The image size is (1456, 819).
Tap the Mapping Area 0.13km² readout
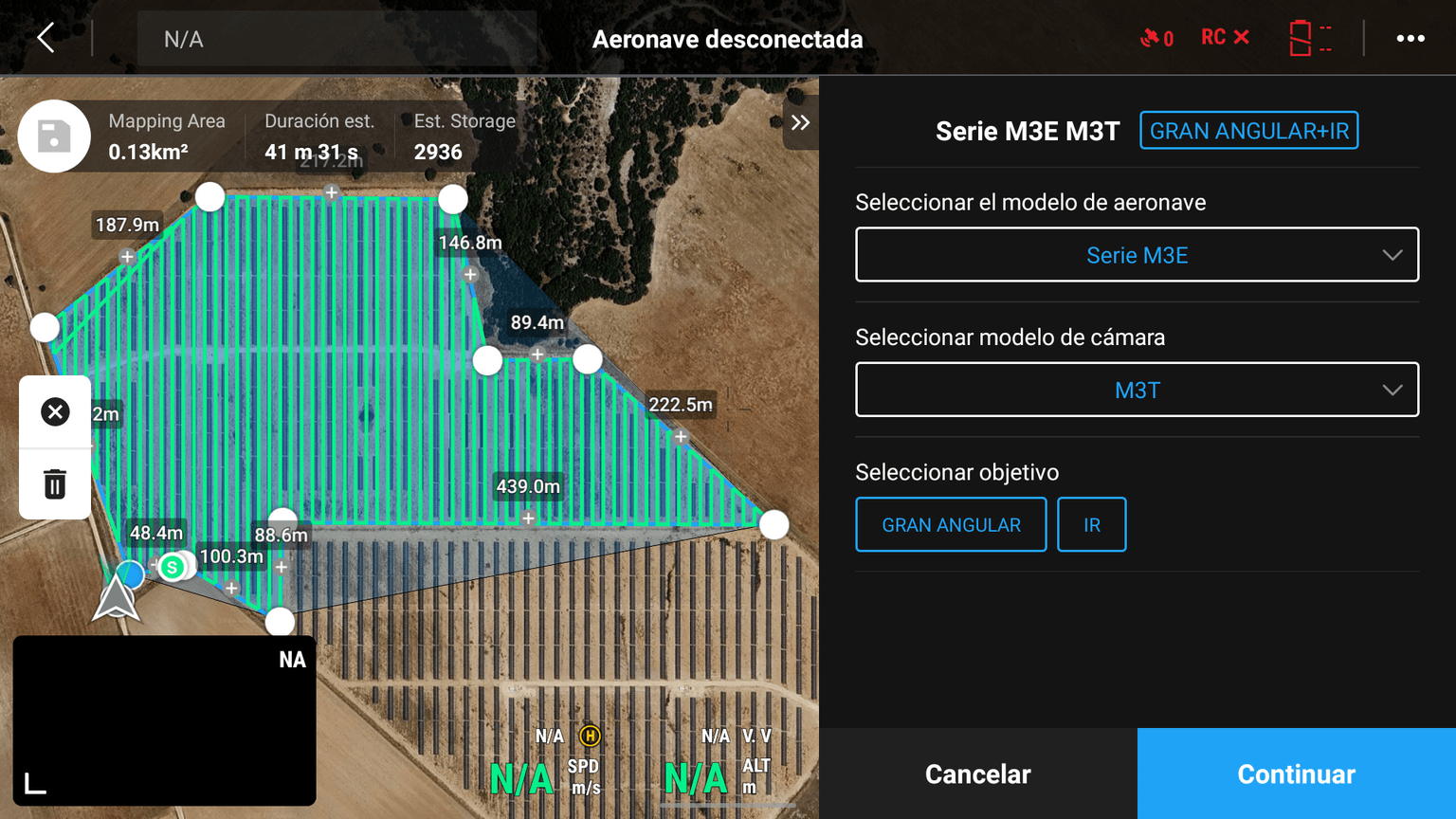(167, 136)
